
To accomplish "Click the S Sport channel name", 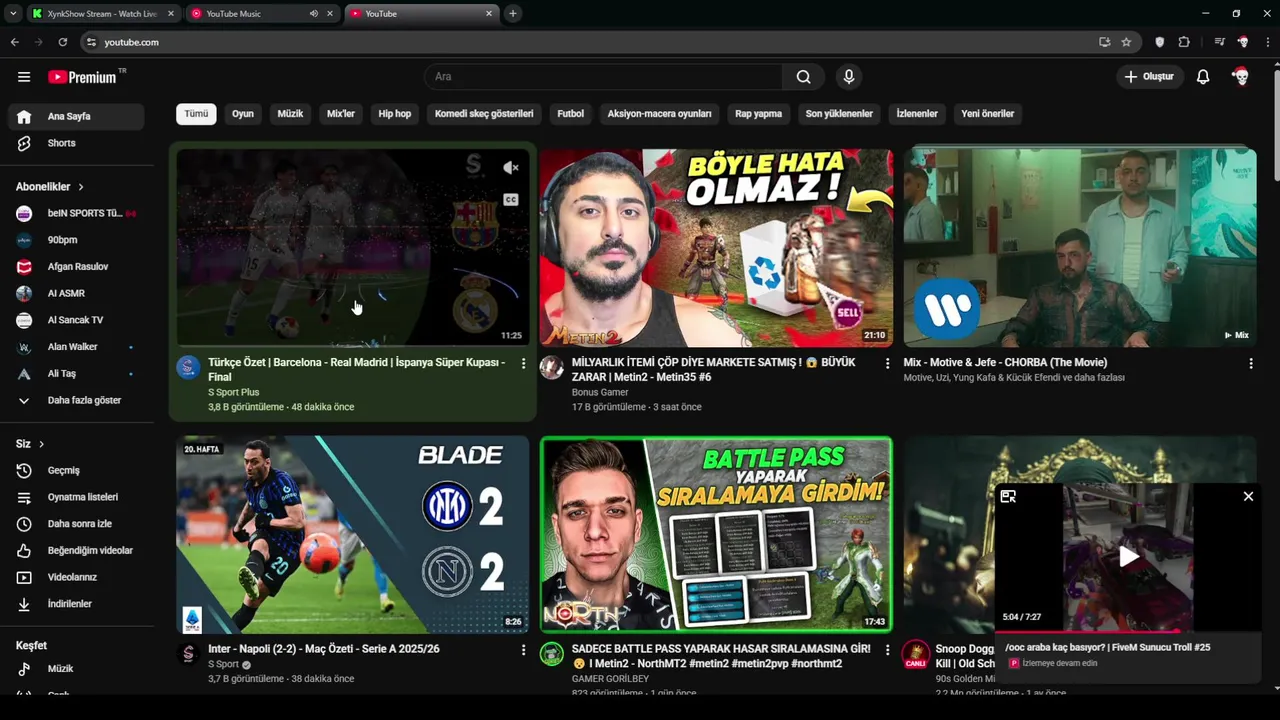I will (223, 664).
